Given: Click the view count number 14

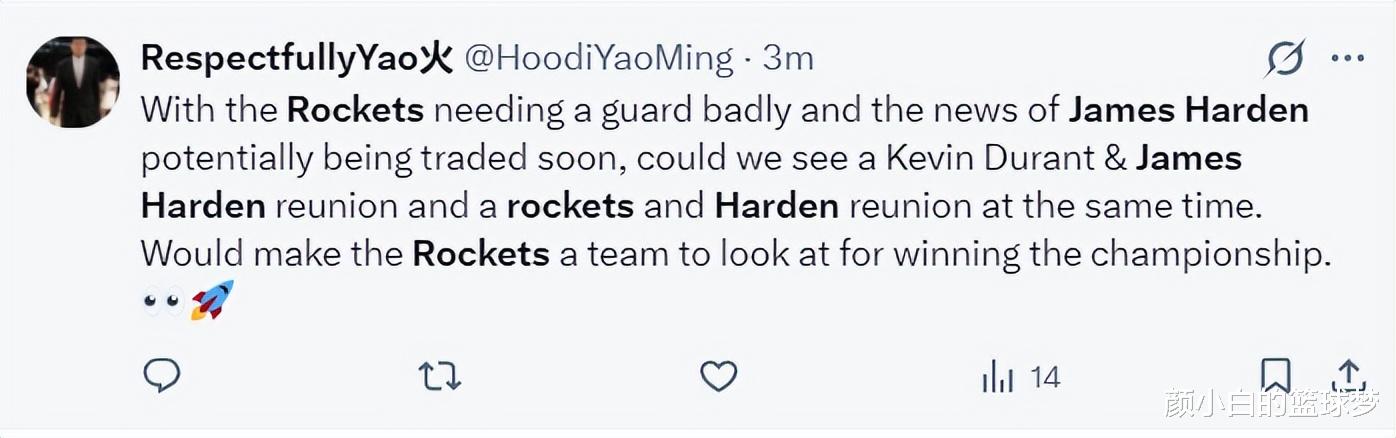Looking at the screenshot, I should click(x=1045, y=377).
